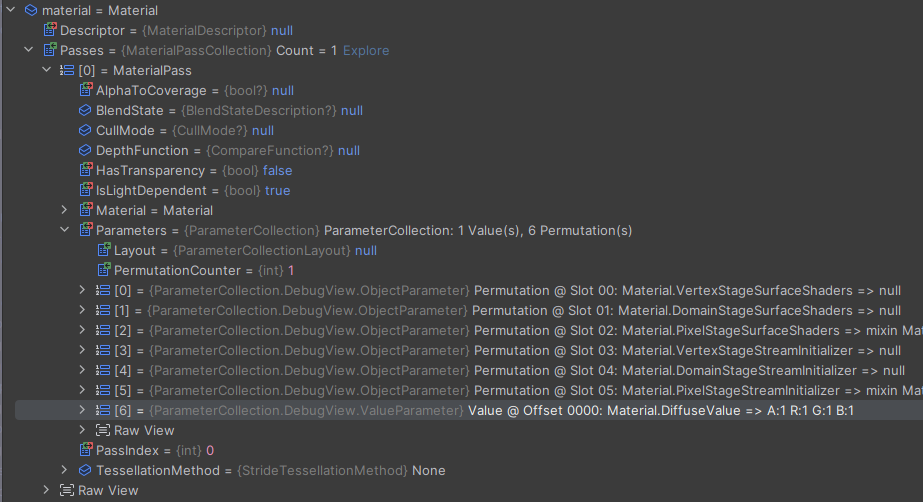Expand the Material = Material child node
Viewport: 923px width, 502px height.
pyautogui.click(x=64, y=210)
